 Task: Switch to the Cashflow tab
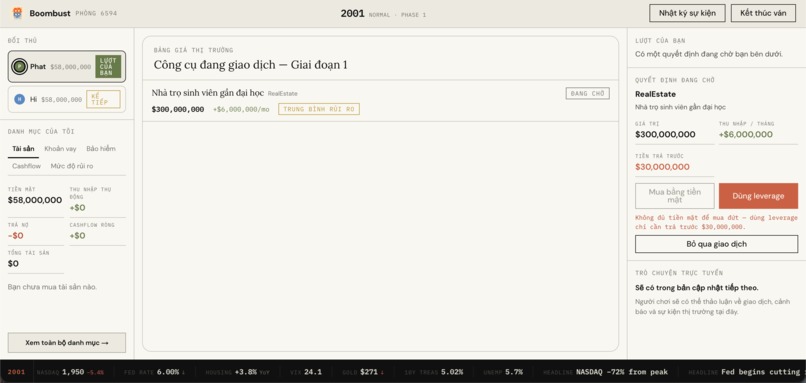(27, 166)
